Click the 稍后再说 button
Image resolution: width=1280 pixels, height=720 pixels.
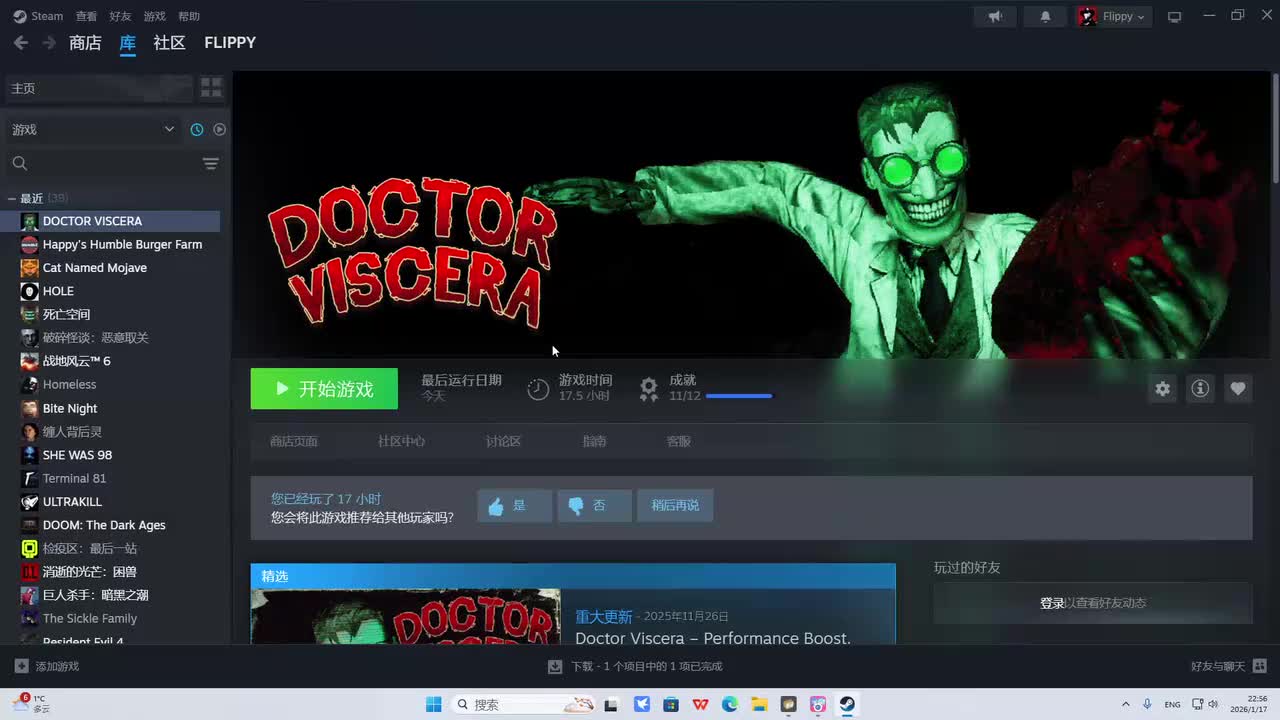click(675, 506)
